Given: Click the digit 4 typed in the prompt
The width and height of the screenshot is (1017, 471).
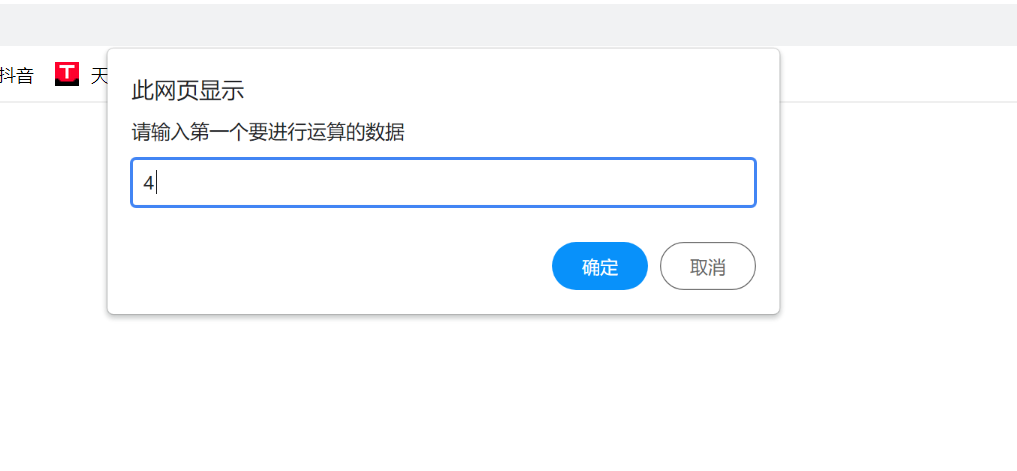Looking at the screenshot, I should (x=148, y=183).
